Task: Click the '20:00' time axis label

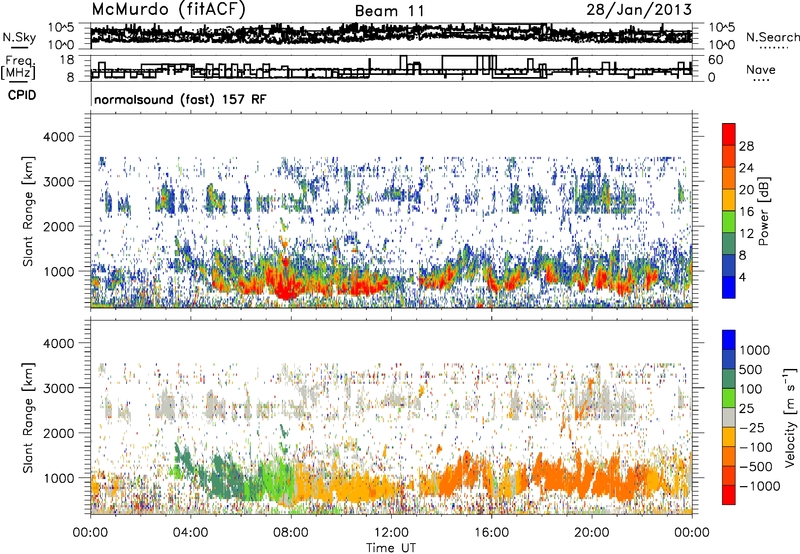Action: pos(591,533)
